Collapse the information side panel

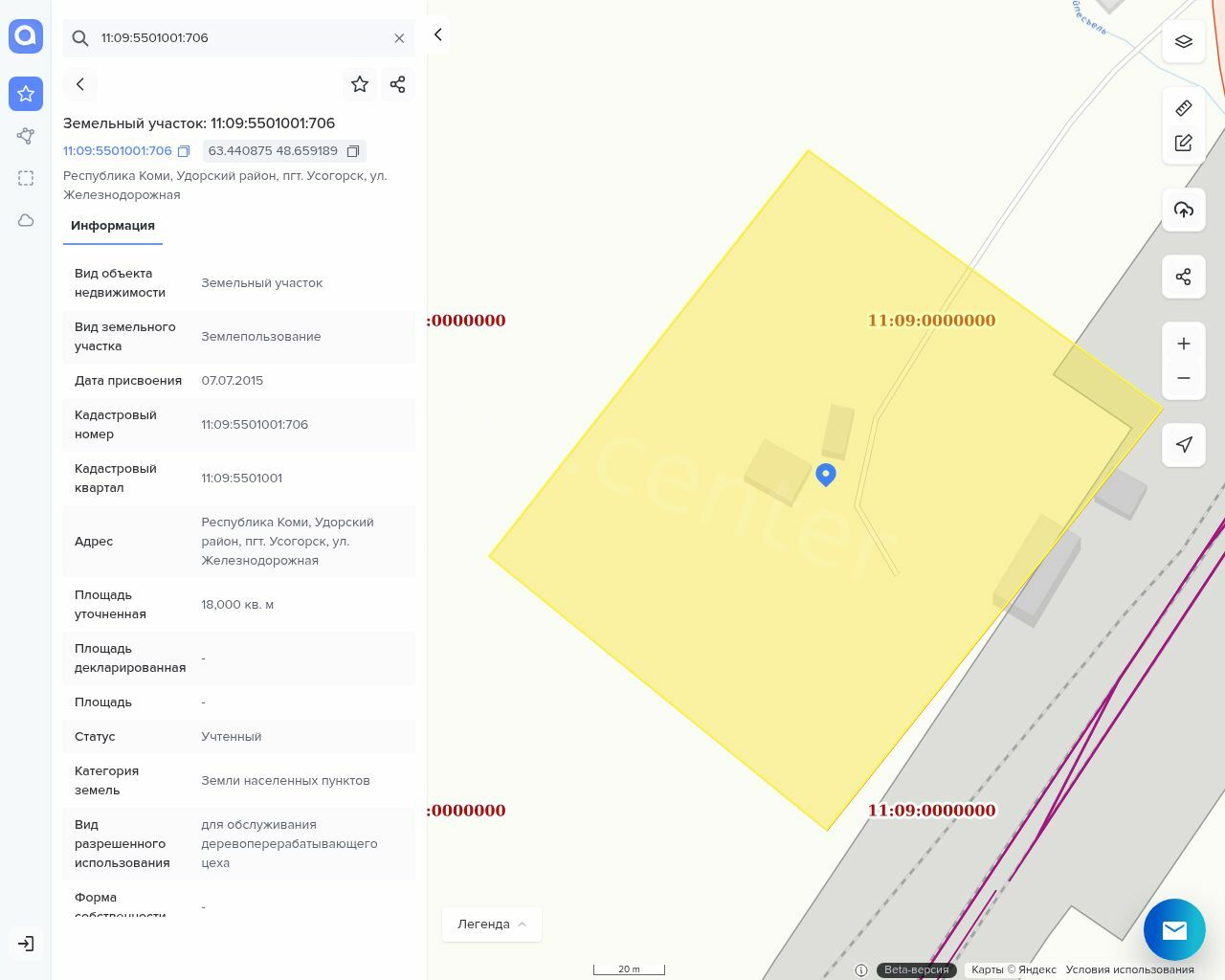point(437,35)
